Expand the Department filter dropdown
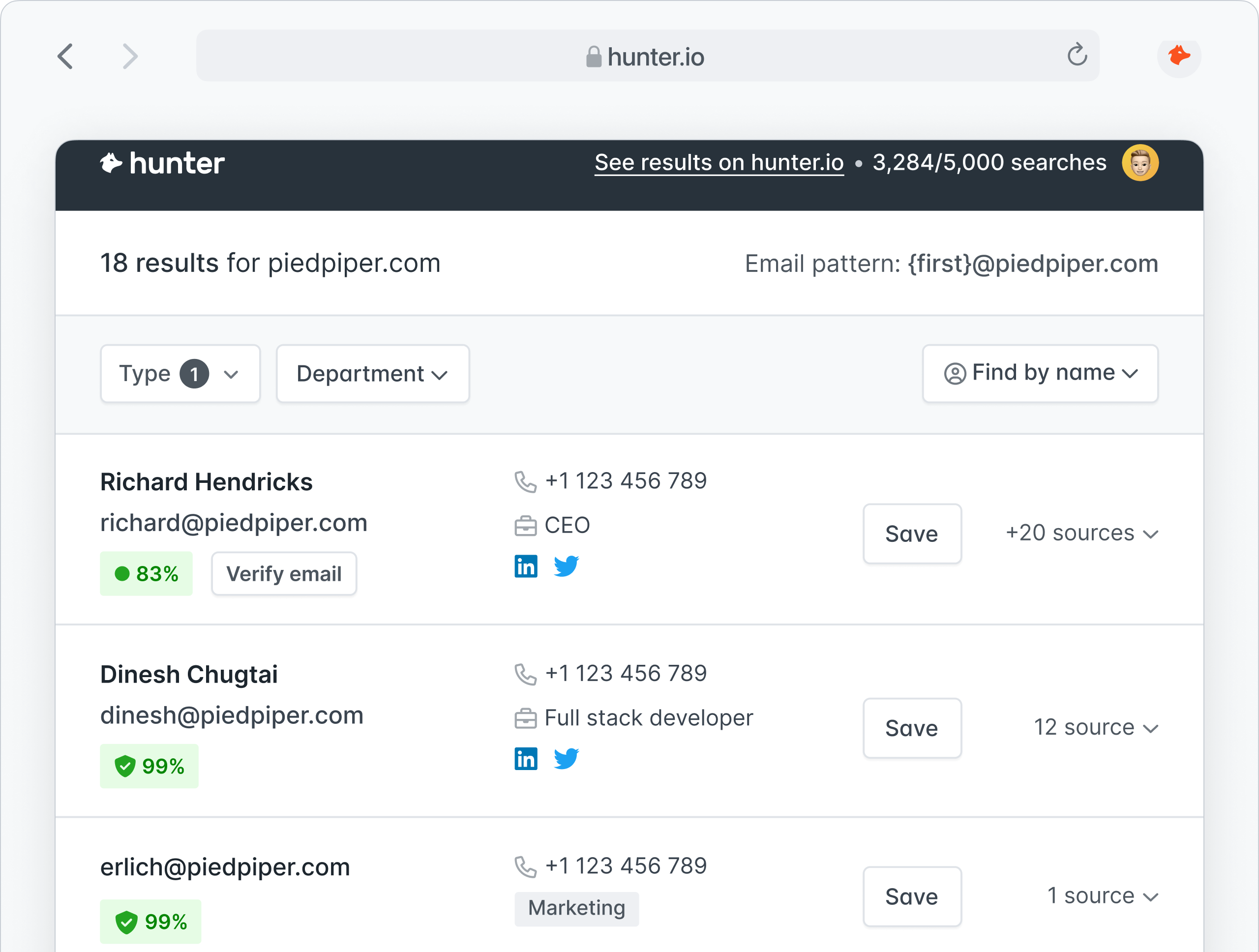The height and width of the screenshot is (952, 1259). click(373, 374)
